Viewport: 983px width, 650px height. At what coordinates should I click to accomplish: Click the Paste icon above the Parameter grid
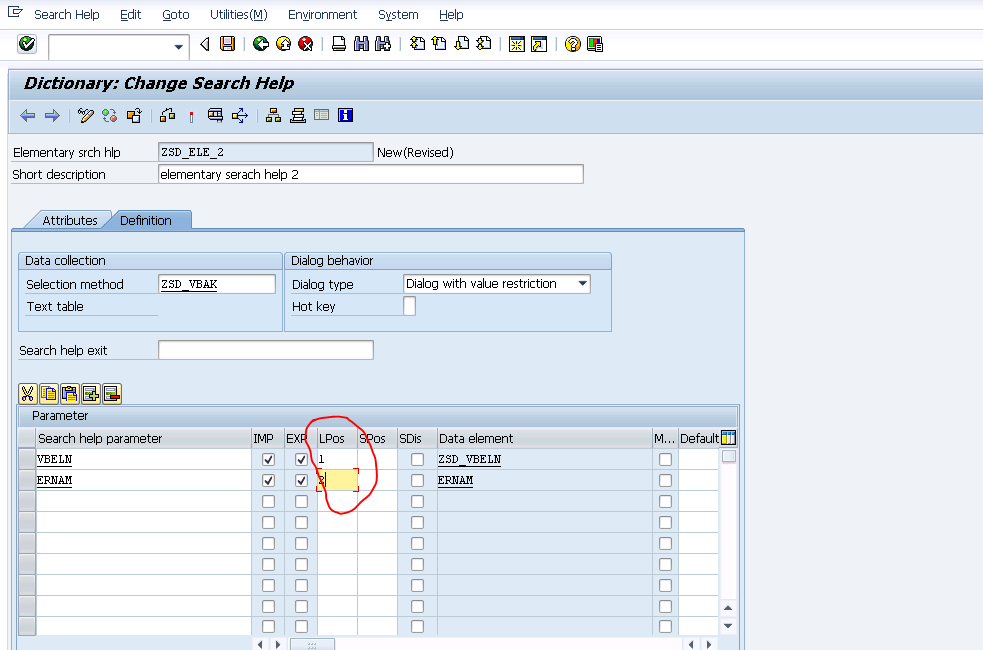69,393
